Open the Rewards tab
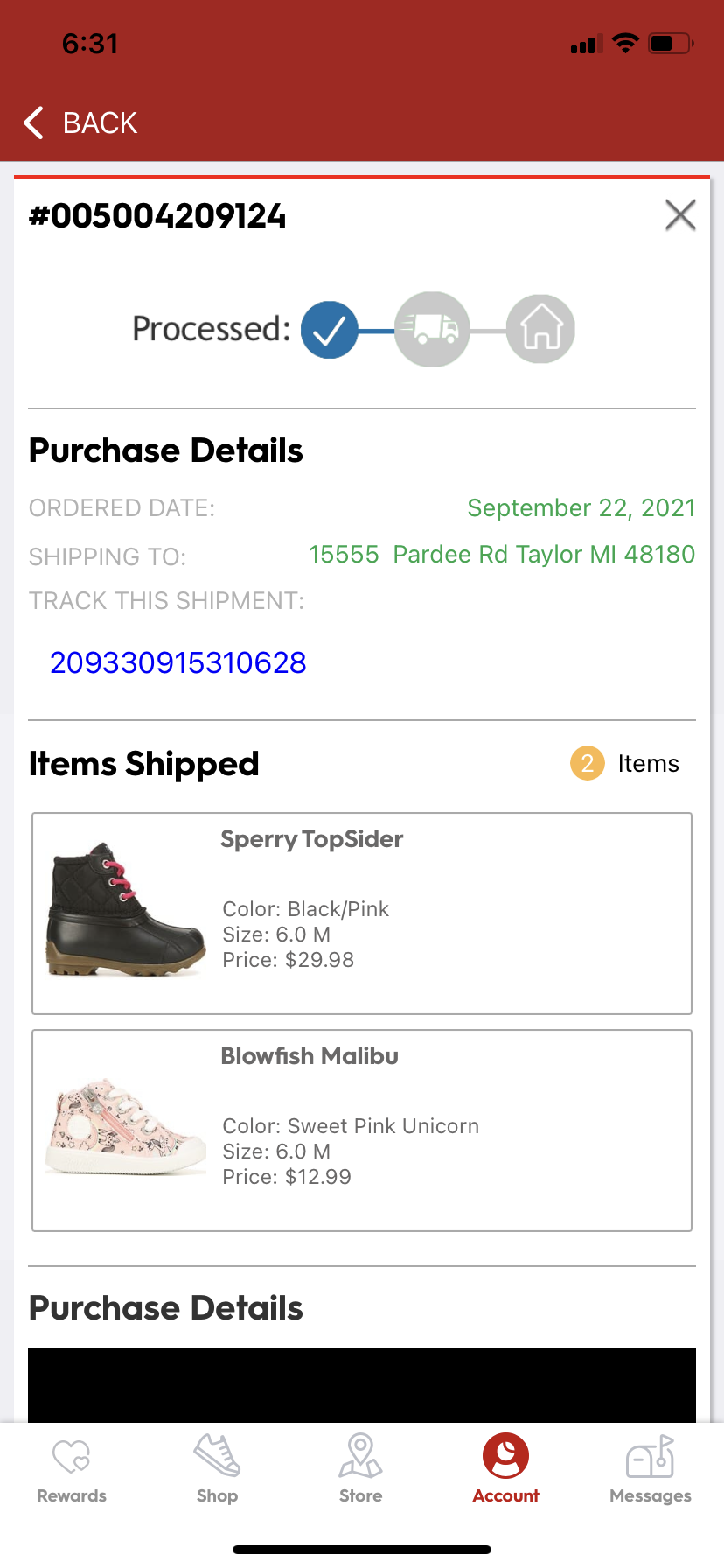The height and width of the screenshot is (1568, 724). pos(72,1470)
